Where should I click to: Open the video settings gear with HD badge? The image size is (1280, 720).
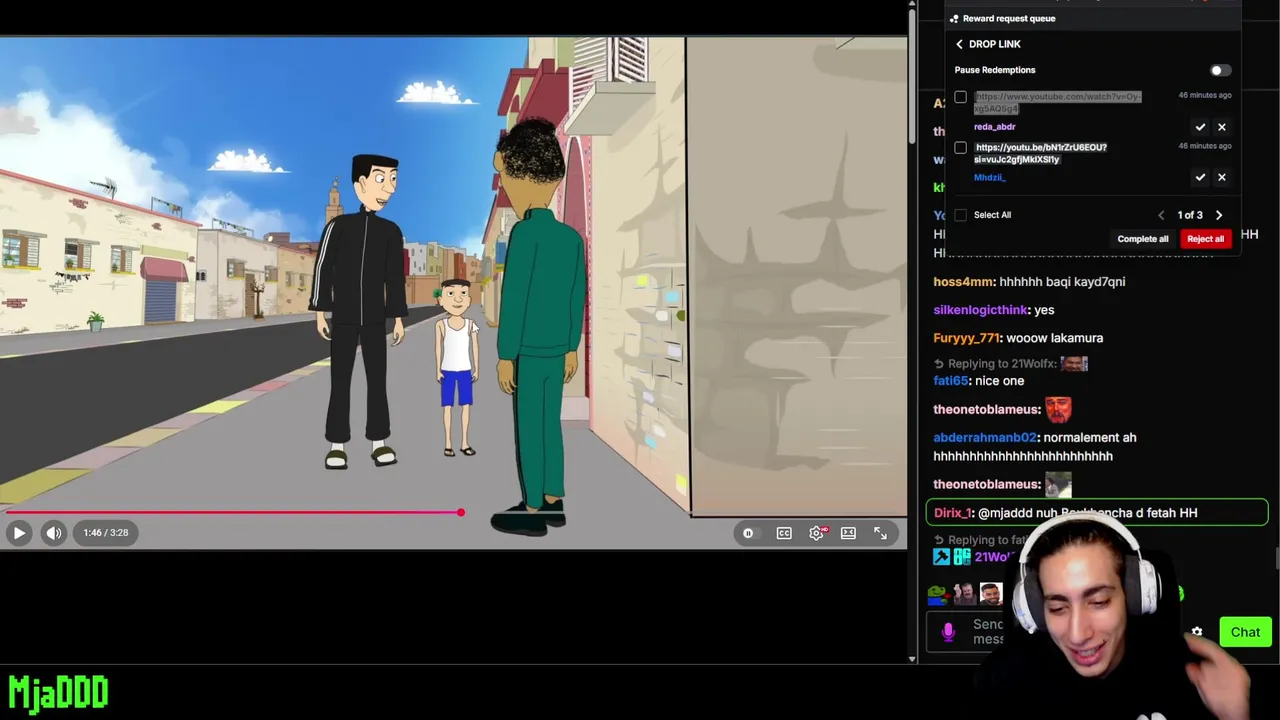[x=817, y=533]
